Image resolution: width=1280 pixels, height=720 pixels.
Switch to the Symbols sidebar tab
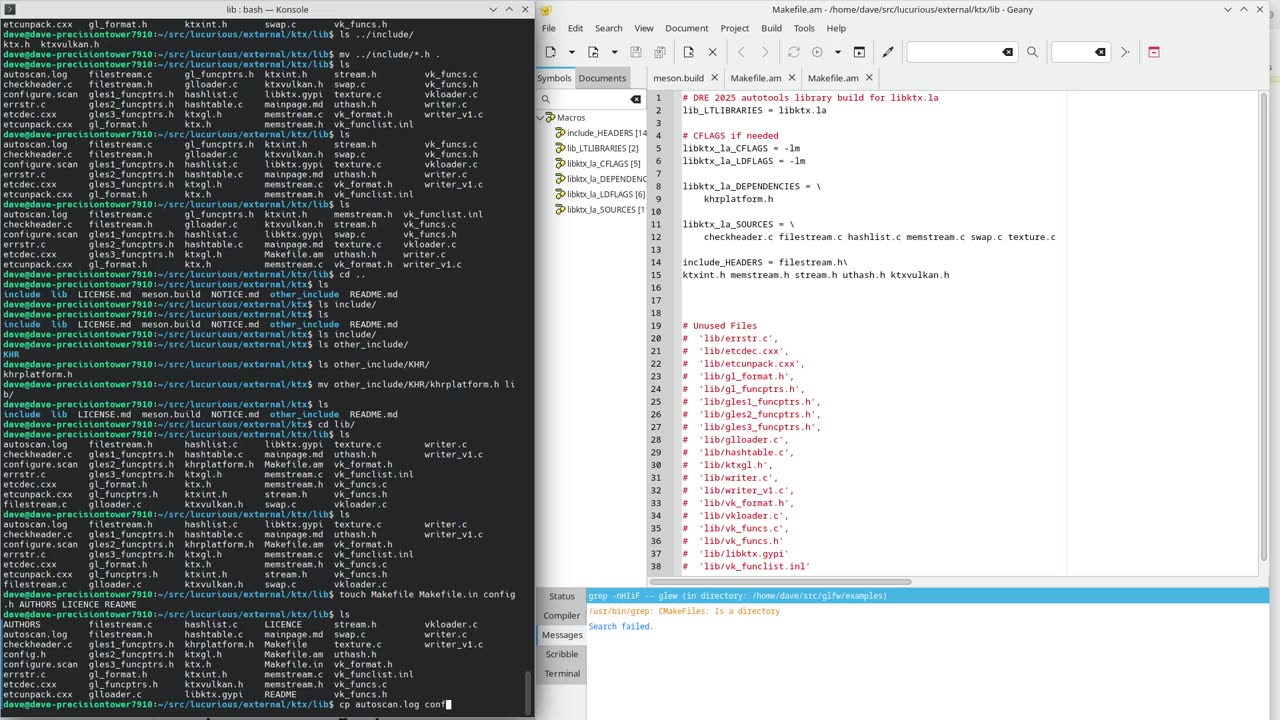click(x=554, y=78)
